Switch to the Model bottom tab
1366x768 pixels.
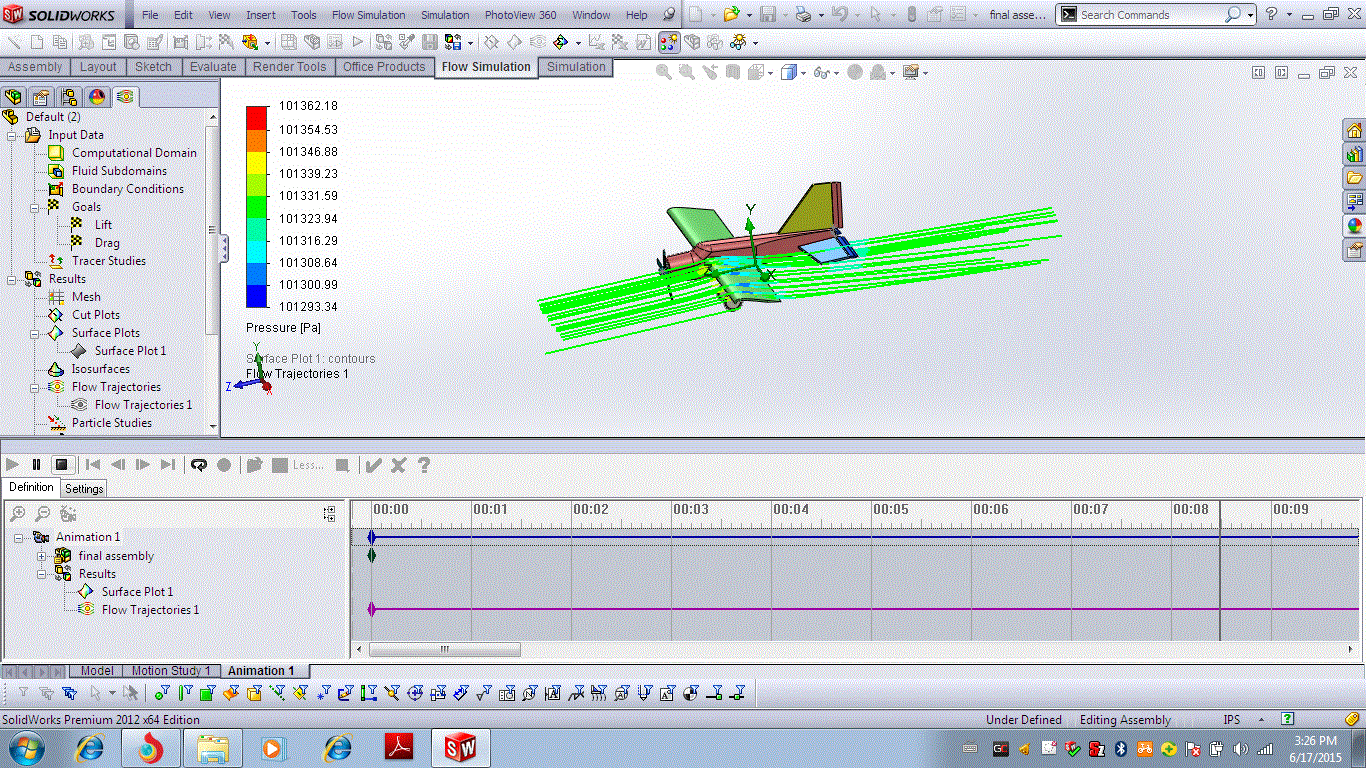pyautogui.click(x=97, y=671)
